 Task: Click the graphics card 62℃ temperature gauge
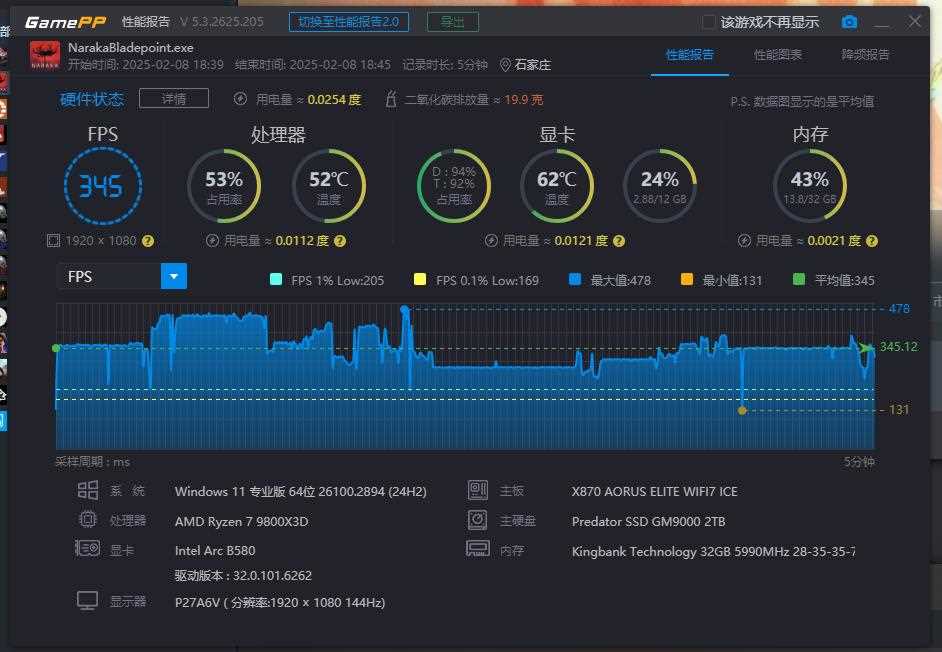click(557, 186)
